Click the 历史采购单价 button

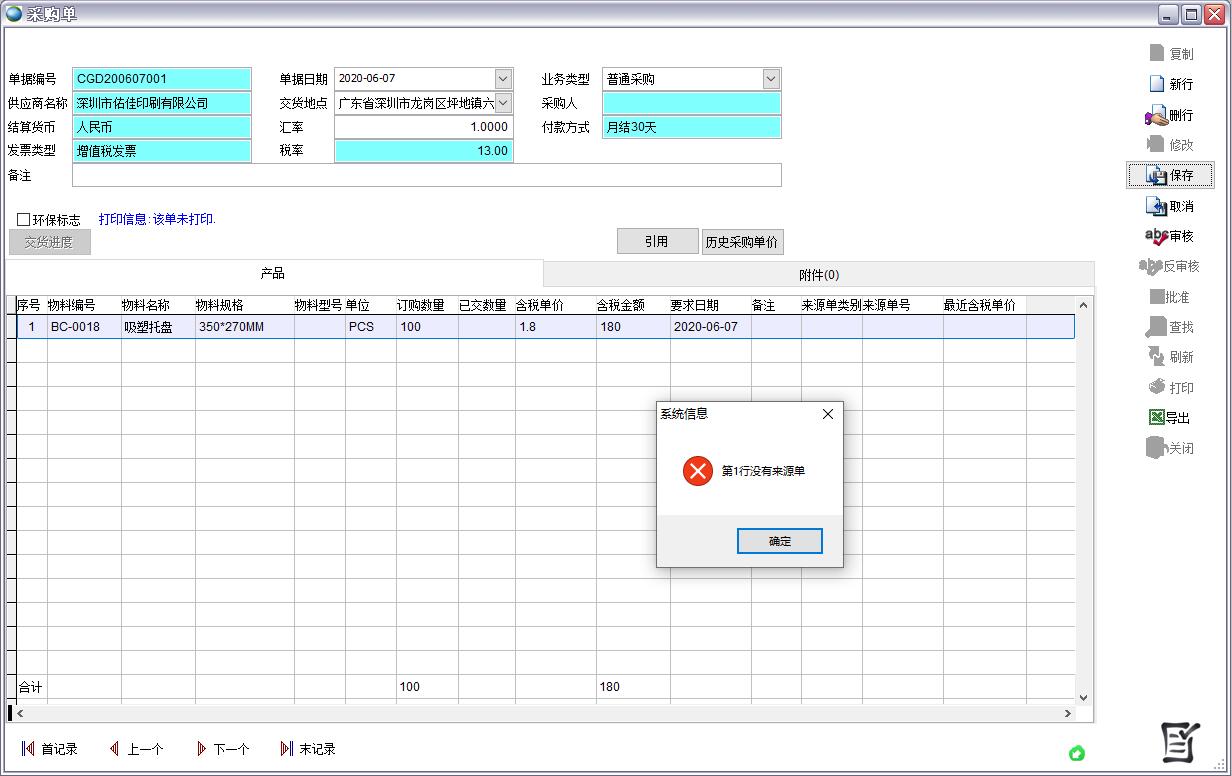point(742,242)
